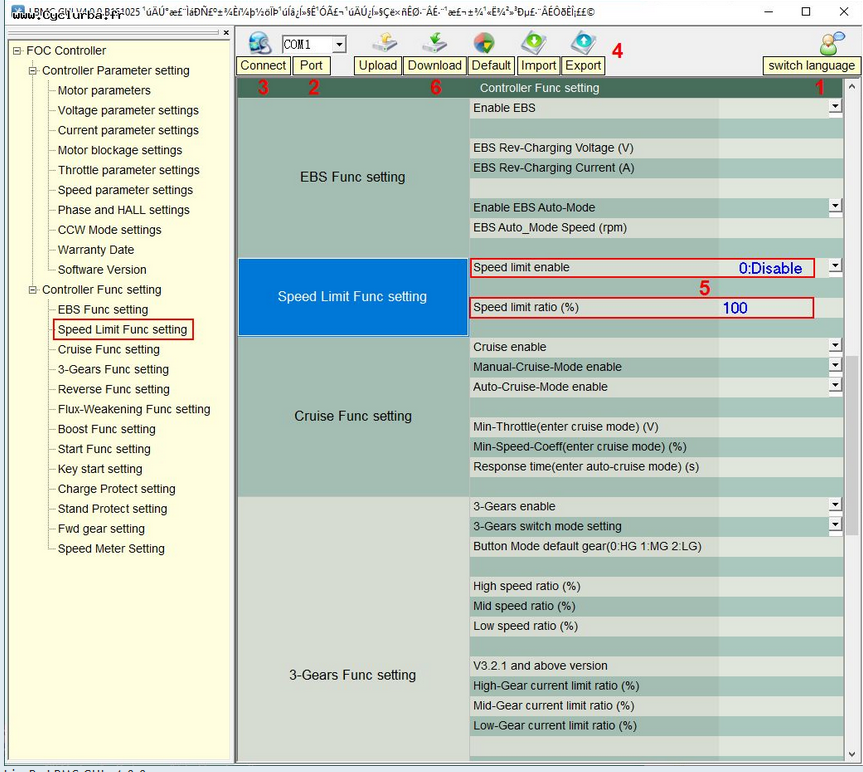Image resolution: width=863 pixels, height=772 pixels.
Task: Collapse the Controller Func setting tree node
Action: pos(33,290)
